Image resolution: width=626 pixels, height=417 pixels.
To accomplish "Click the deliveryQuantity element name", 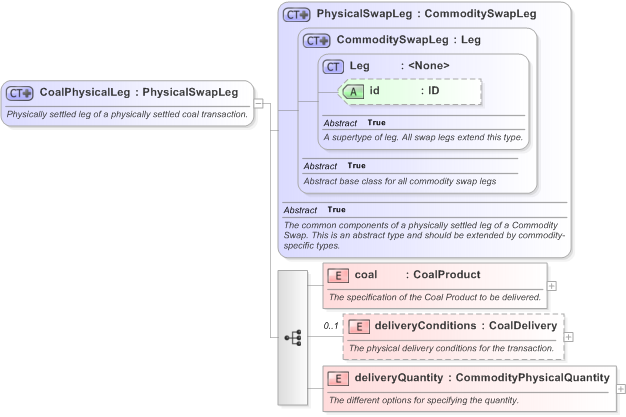I will (x=398, y=377).
